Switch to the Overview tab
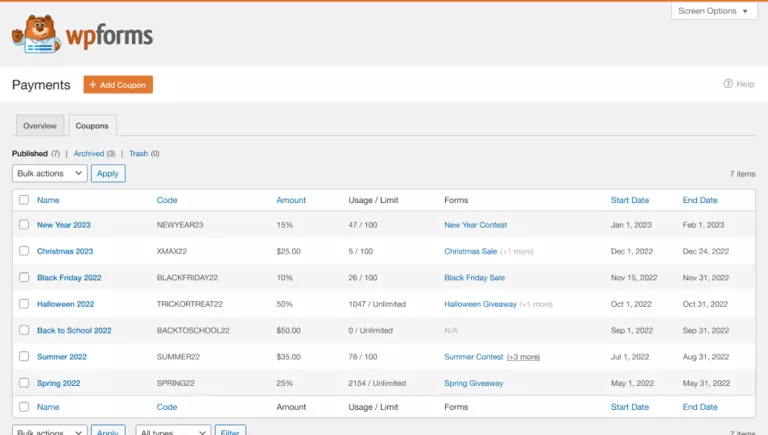This screenshot has width=768, height=435. click(40, 126)
